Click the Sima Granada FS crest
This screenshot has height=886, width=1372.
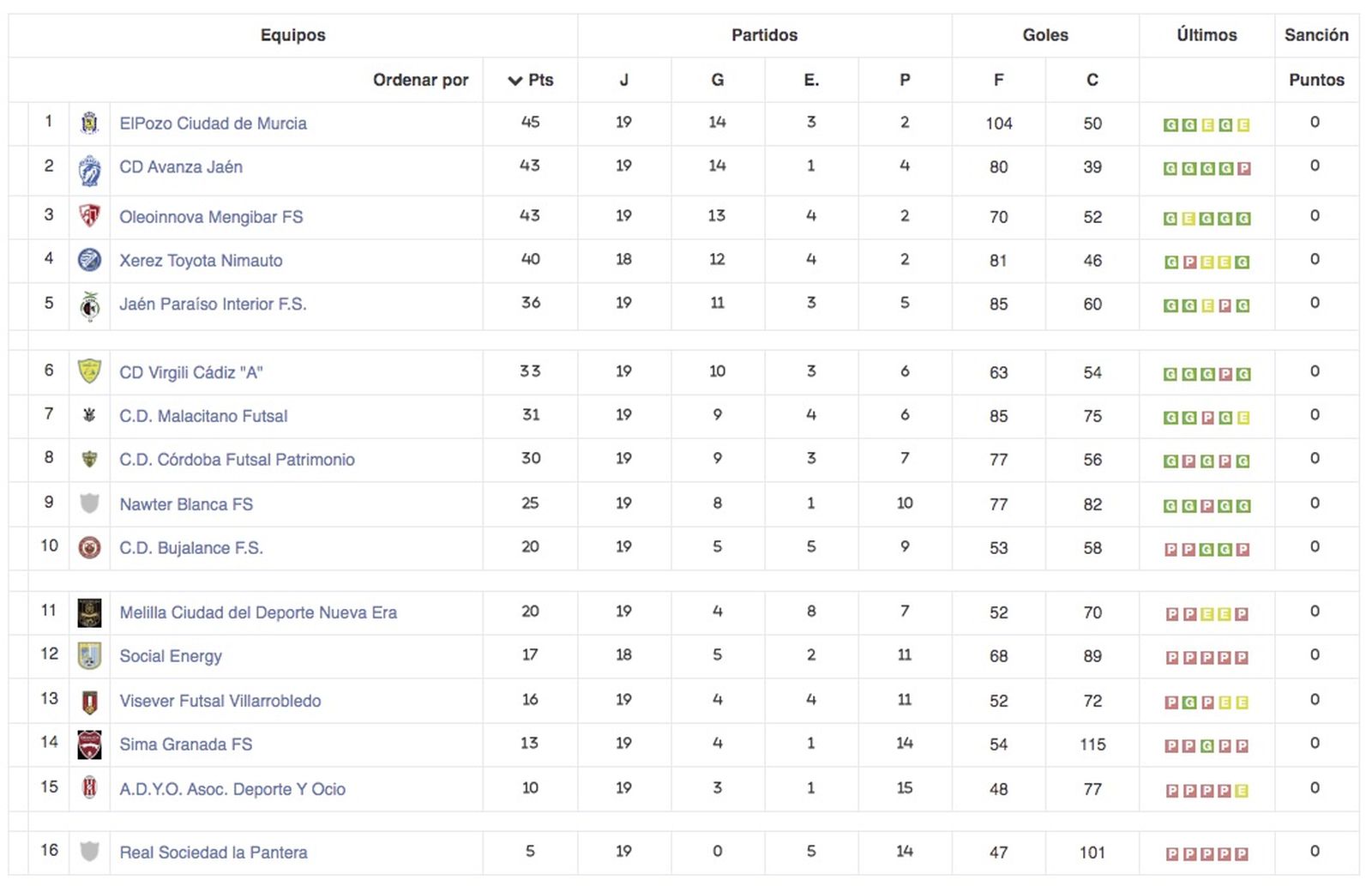[x=90, y=744]
